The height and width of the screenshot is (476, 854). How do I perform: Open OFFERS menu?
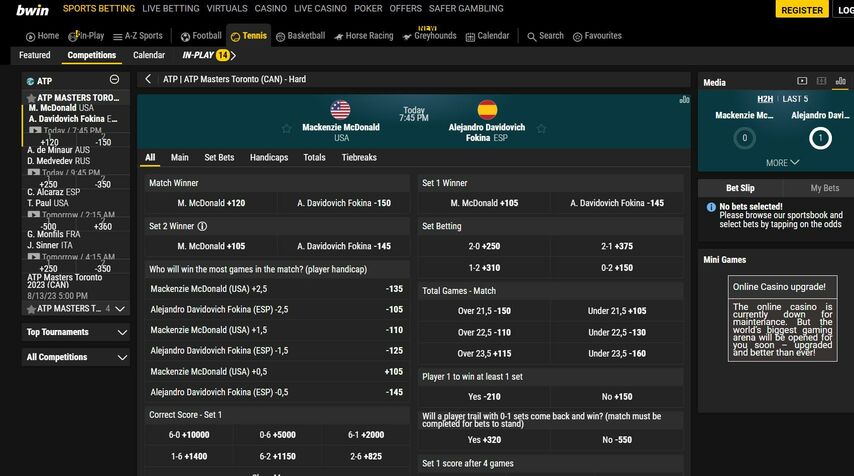click(x=405, y=9)
